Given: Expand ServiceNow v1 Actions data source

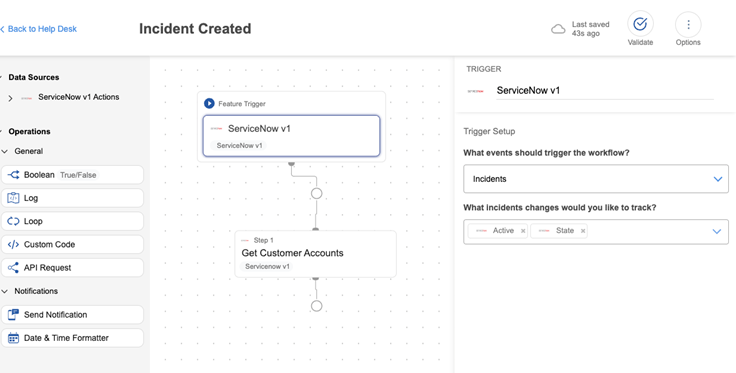Looking at the screenshot, I should (x=10, y=98).
